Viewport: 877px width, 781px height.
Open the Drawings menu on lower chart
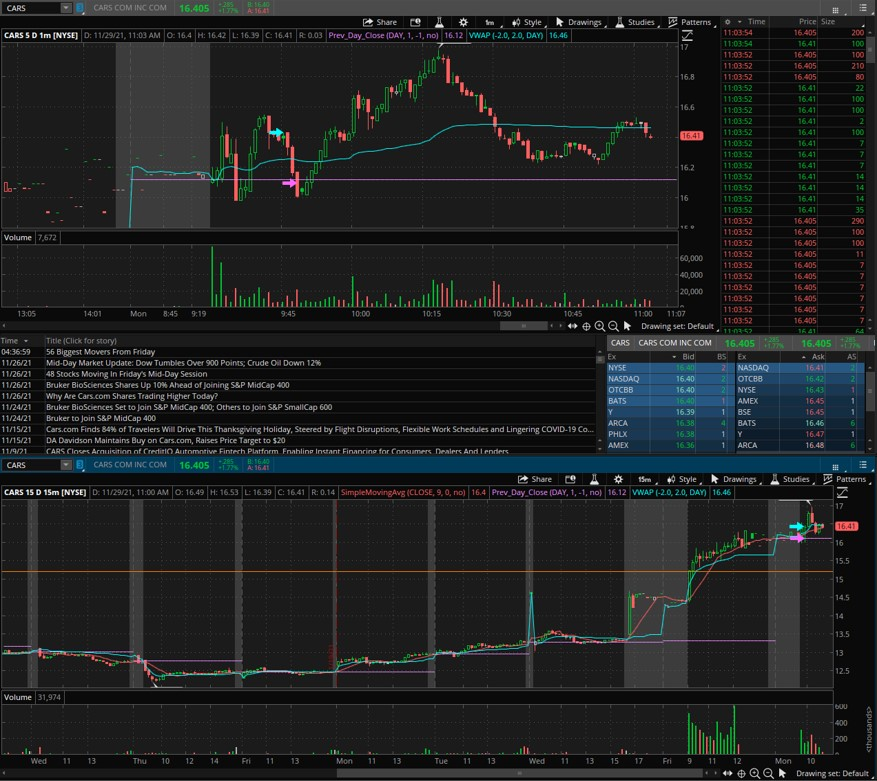[733, 479]
